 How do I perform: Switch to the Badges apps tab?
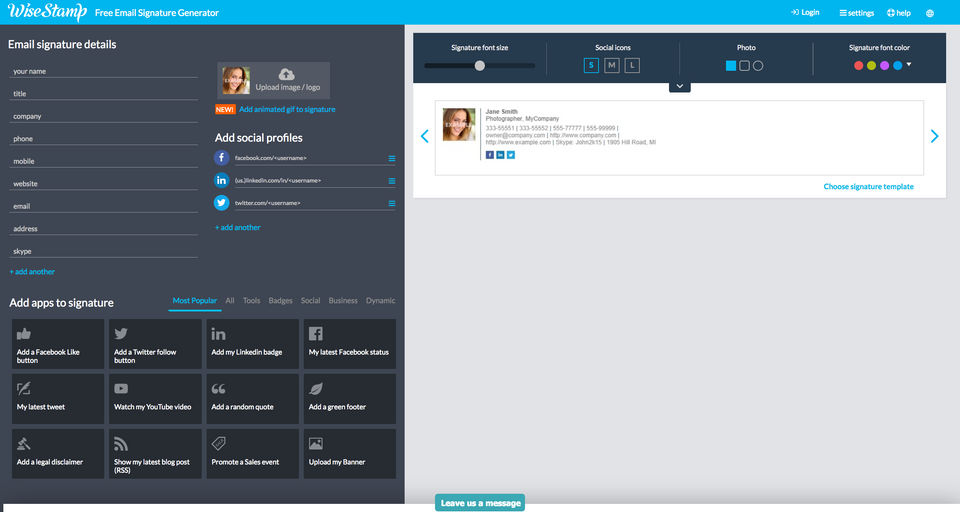click(280, 301)
